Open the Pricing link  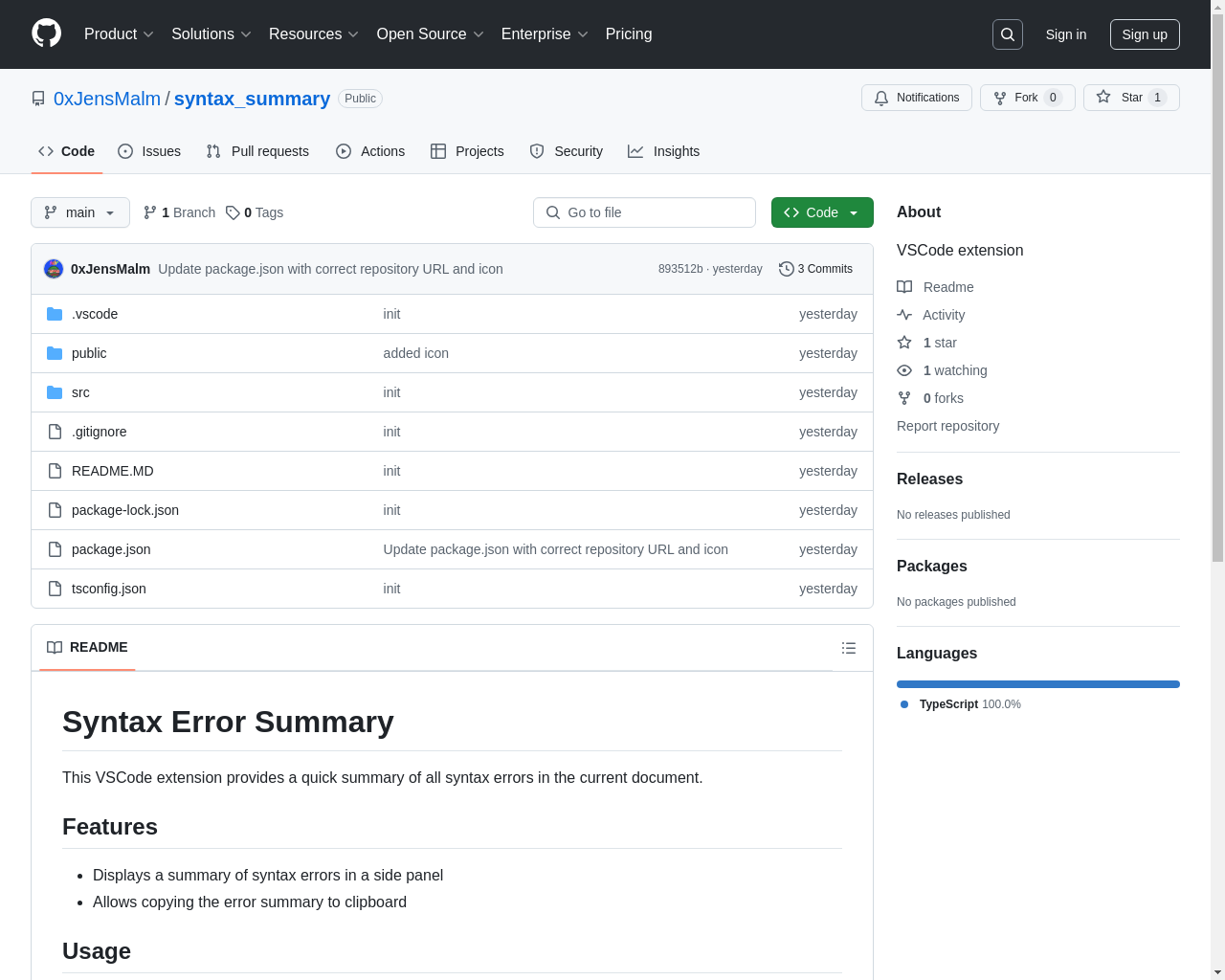(629, 34)
